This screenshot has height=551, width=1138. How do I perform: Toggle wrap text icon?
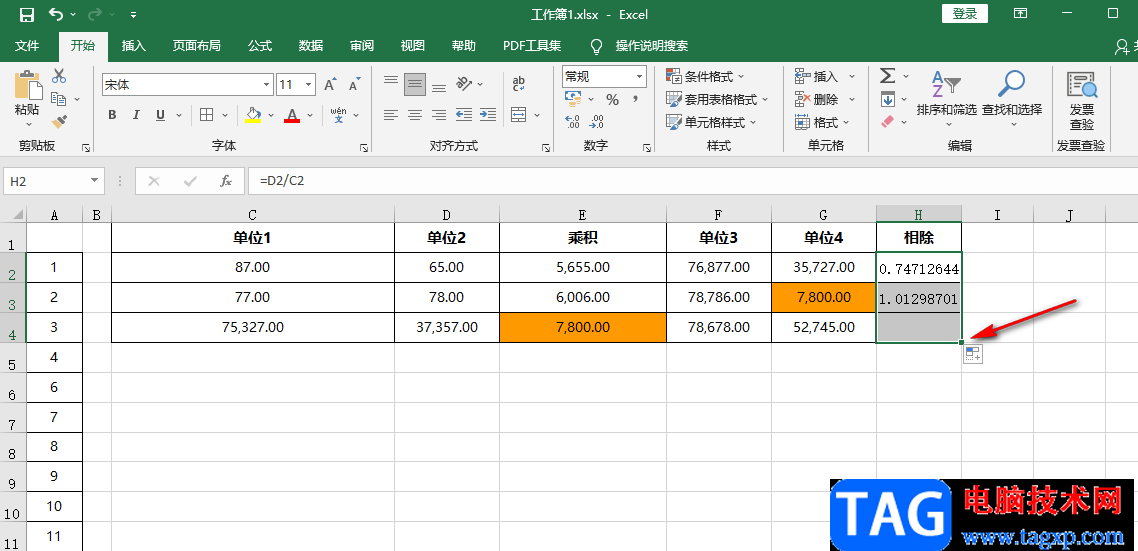point(519,83)
